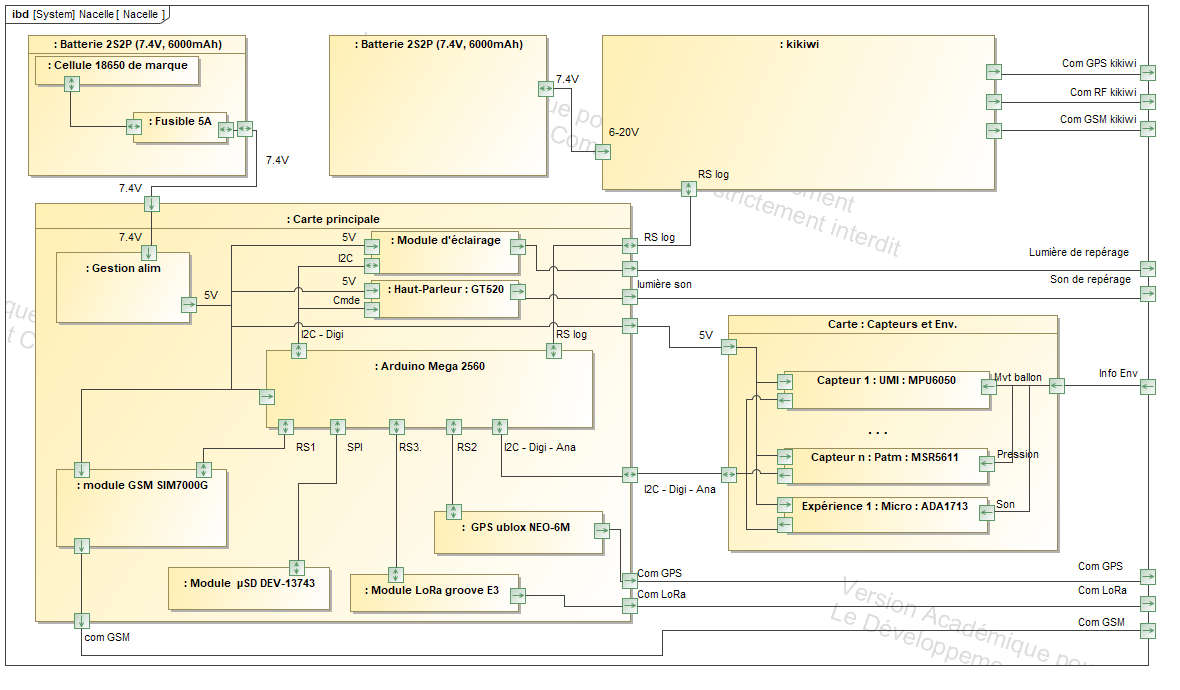Click the Com LoRa port on the diagram border
The image size is (1180, 690).
(x=1148, y=603)
